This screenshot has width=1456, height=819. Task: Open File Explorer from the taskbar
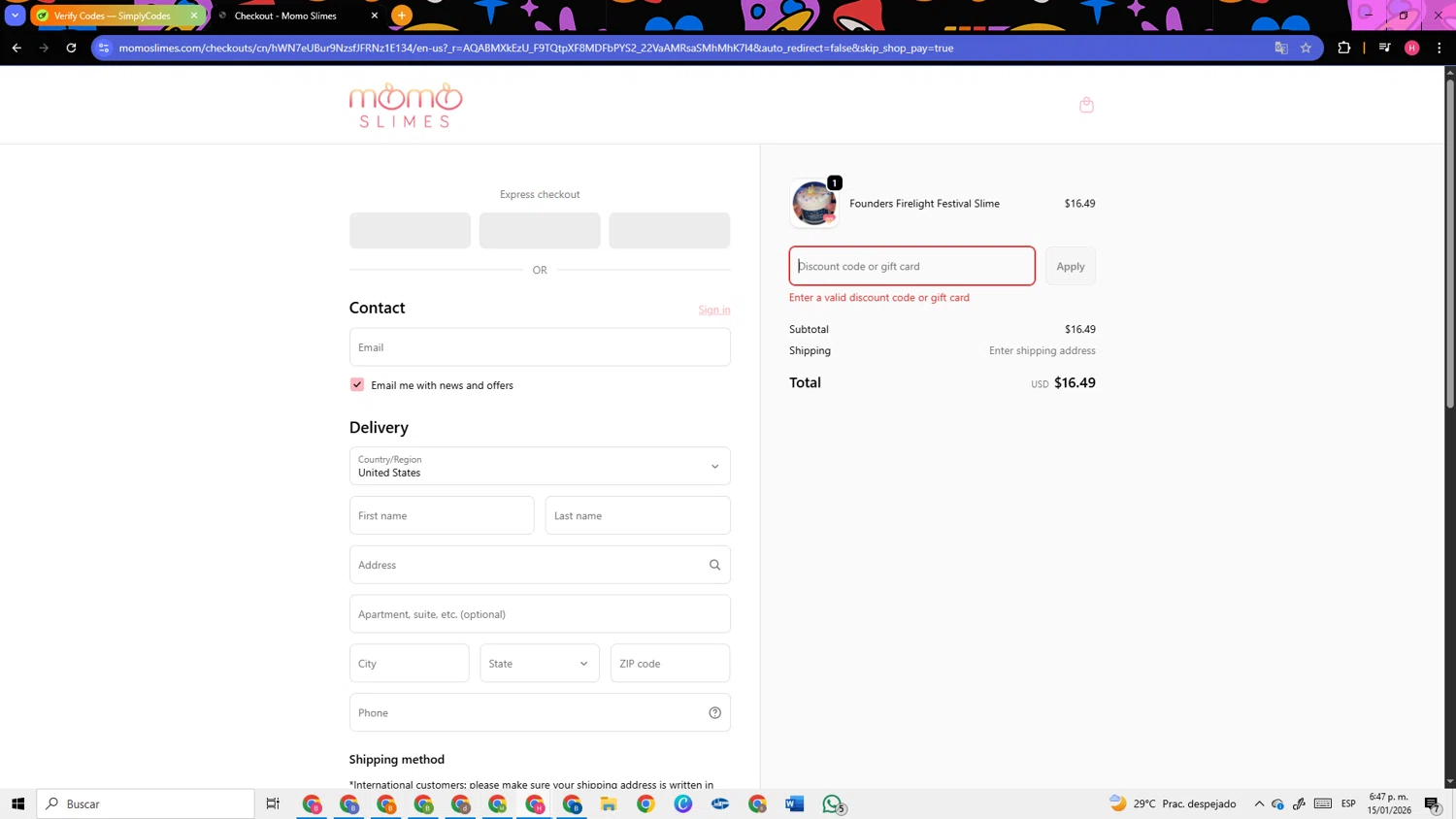pyautogui.click(x=609, y=803)
